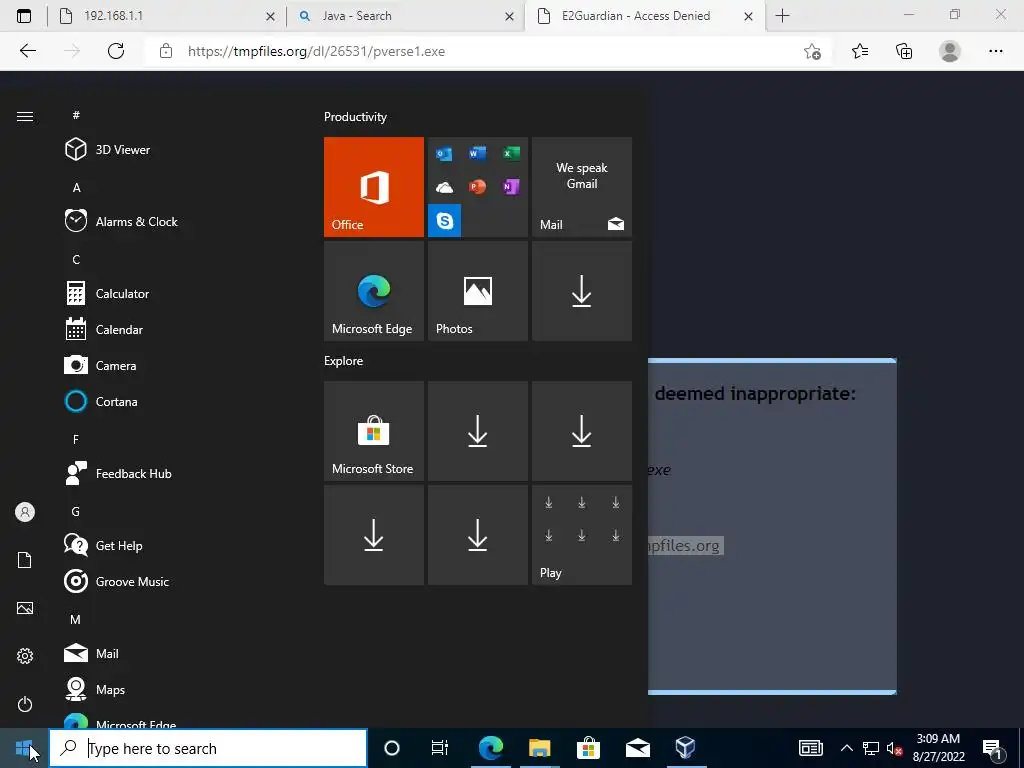Switch to the 192.168.1.1 tab
This screenshot has width=1024, height=768.
coord(167,16)
